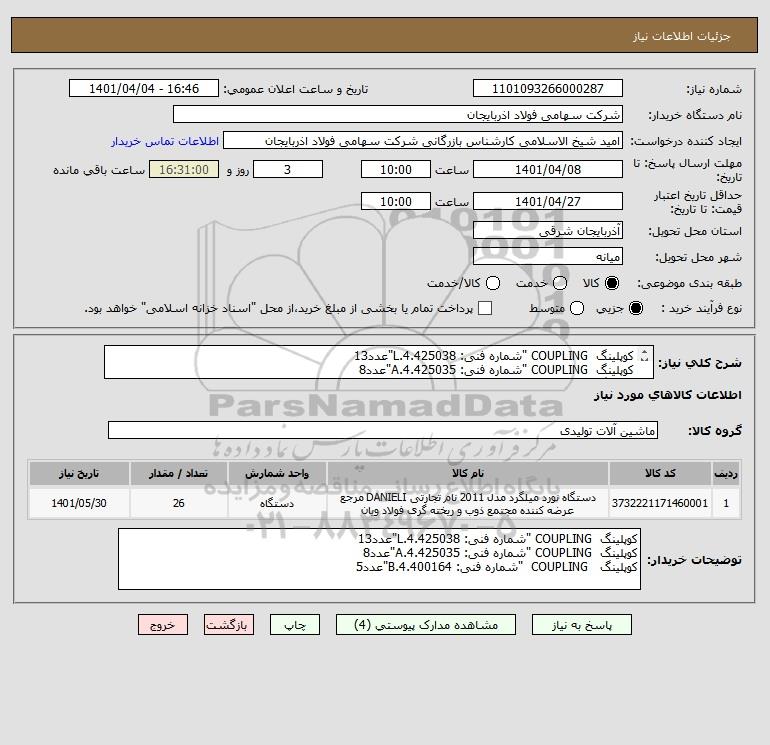Viewport: 770px width, 745px height.
Task: Click the گروه کالا field ماشین آلات تولیدی
Action: point(383,430)
